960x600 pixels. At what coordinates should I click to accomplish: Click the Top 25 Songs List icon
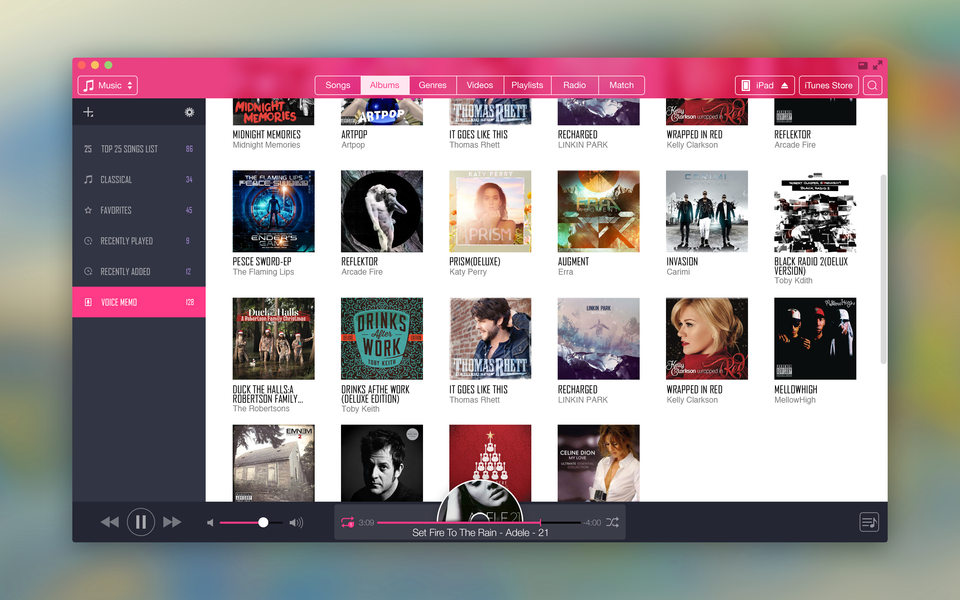pyautogui.click(x=88, y=149)
